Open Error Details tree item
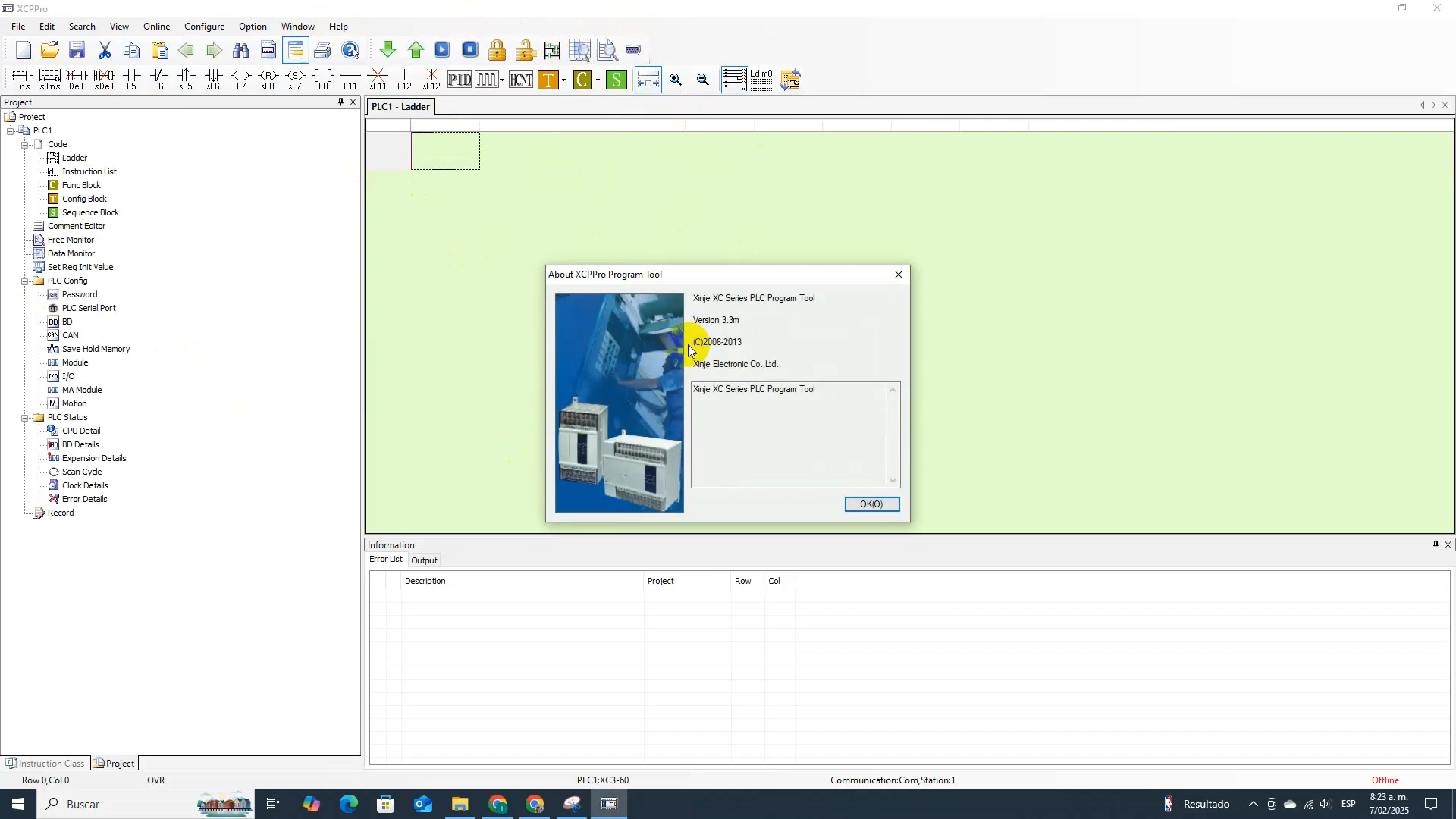Screen dimensions: 1456x819 click(84, 500)
